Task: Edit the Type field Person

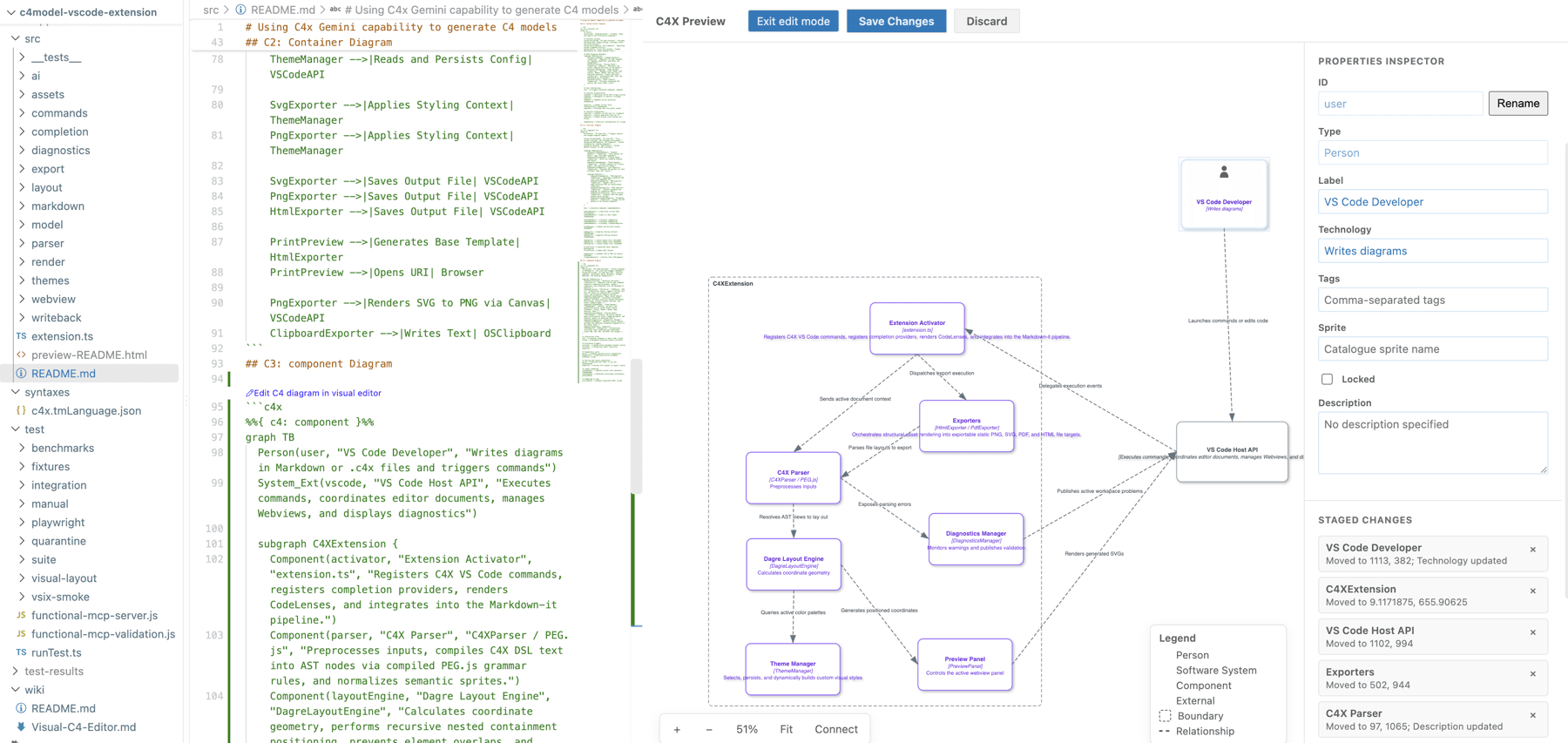Action: (x=1432, y=152)
